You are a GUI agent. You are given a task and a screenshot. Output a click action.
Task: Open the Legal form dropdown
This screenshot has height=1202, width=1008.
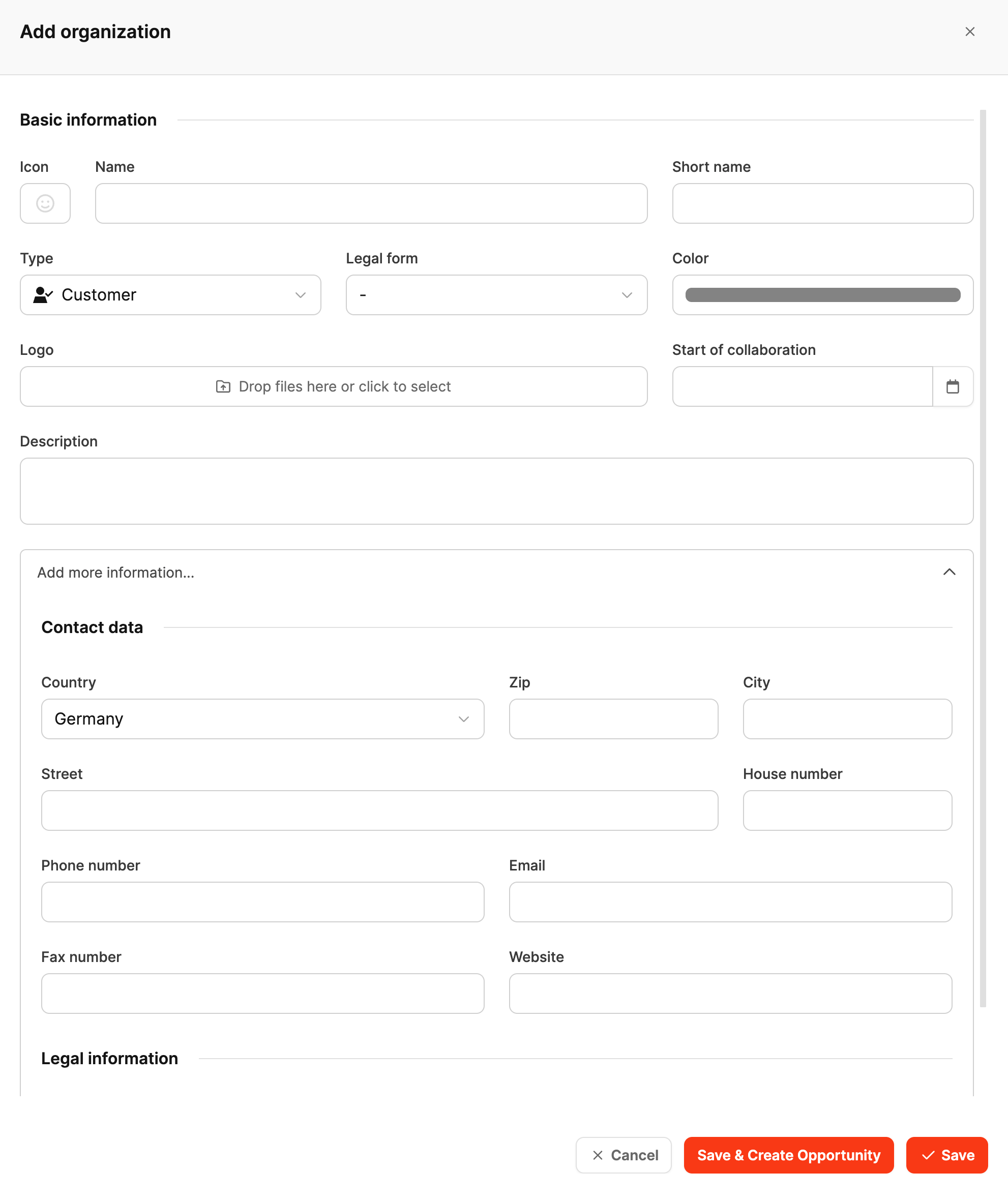pos(496,295)
